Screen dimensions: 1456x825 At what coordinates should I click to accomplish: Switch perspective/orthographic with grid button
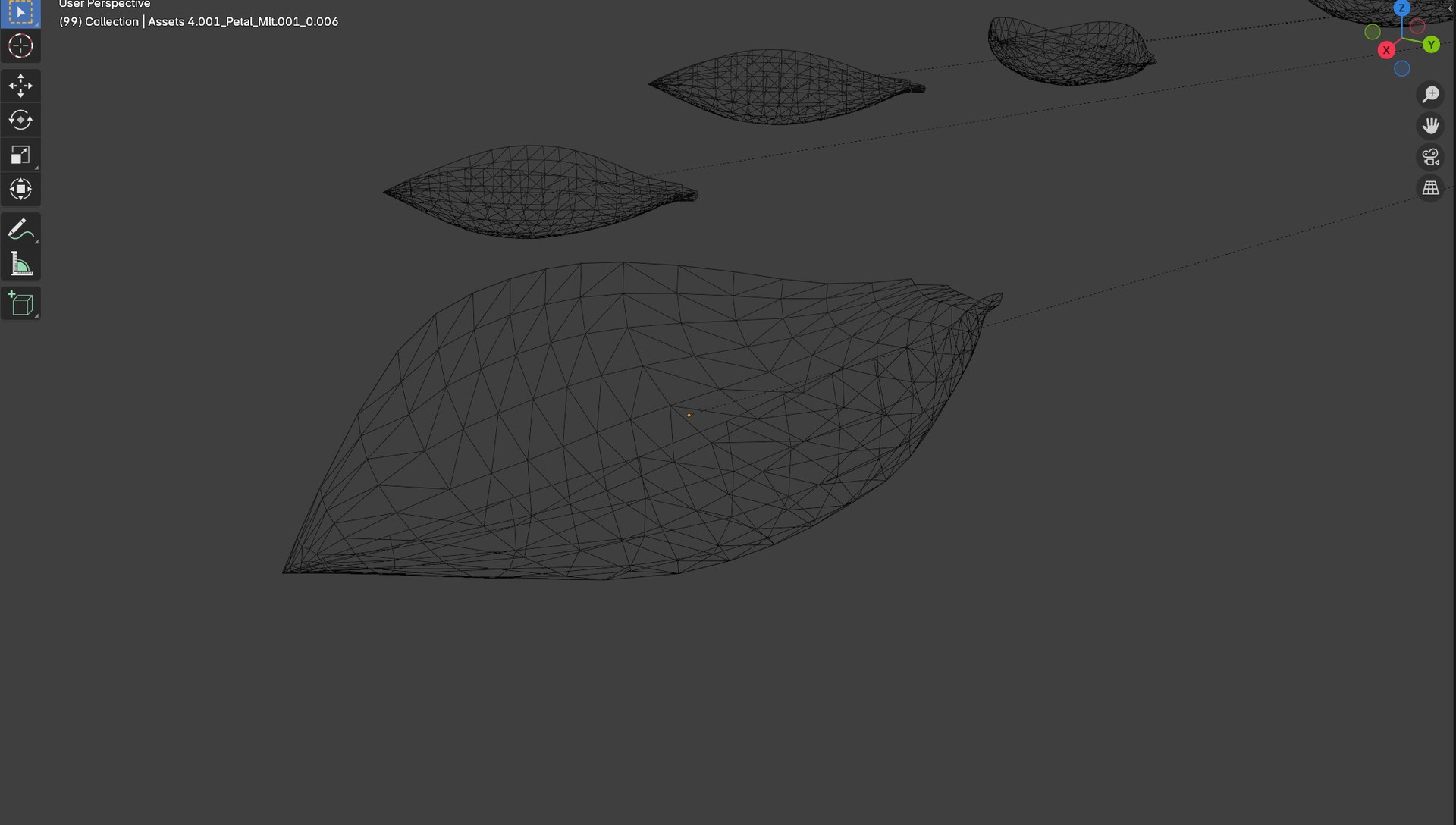(x=1430, y=188)
